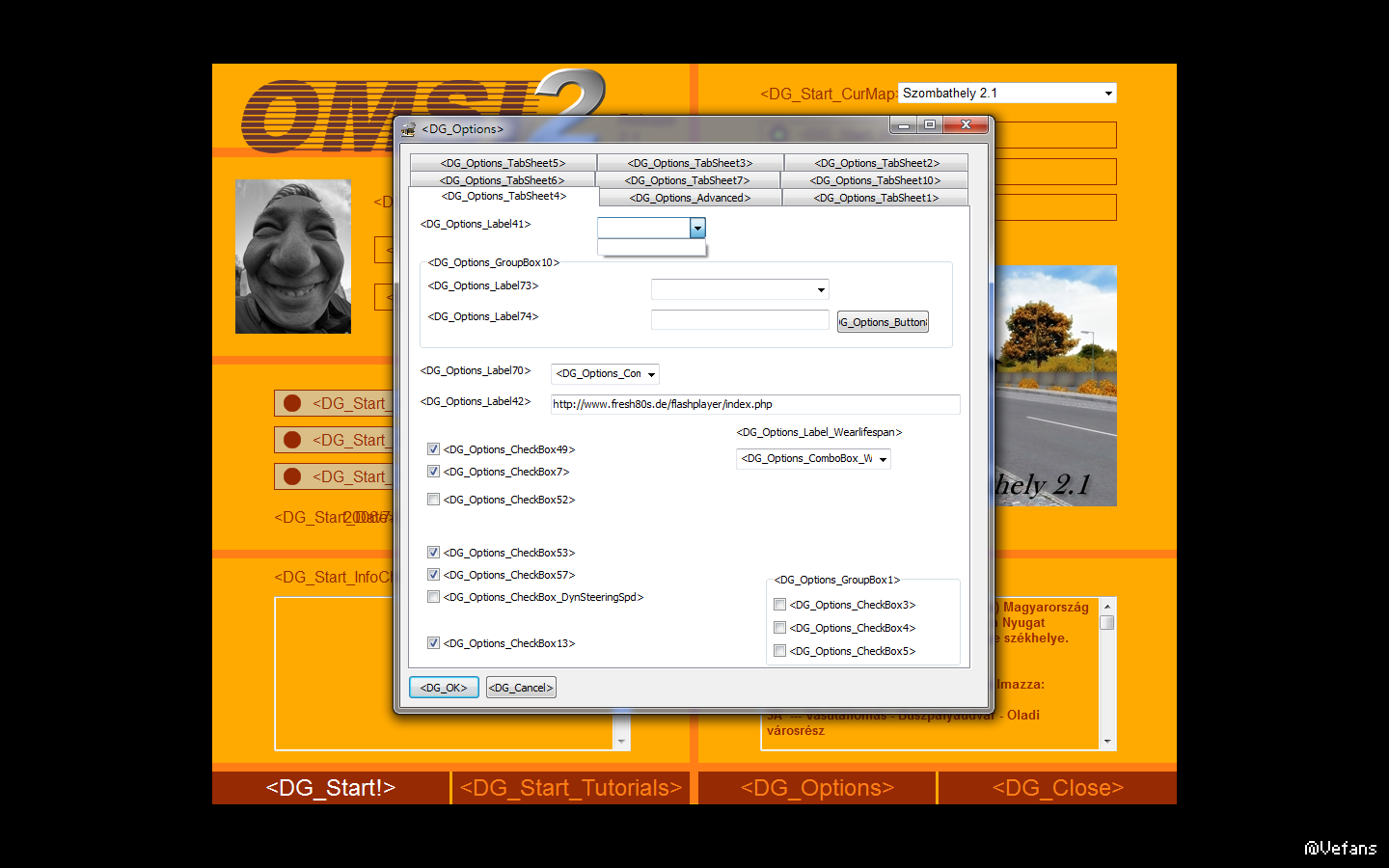Click the DG_Options_GroupBox10 caption
The image size is (1389, 868).
494,262
